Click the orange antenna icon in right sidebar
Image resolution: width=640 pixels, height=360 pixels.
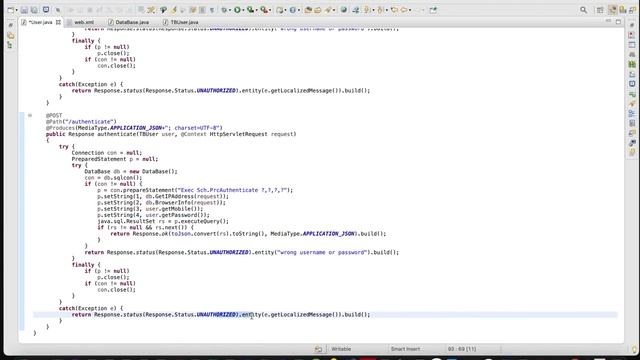click(x=632, y=103)
